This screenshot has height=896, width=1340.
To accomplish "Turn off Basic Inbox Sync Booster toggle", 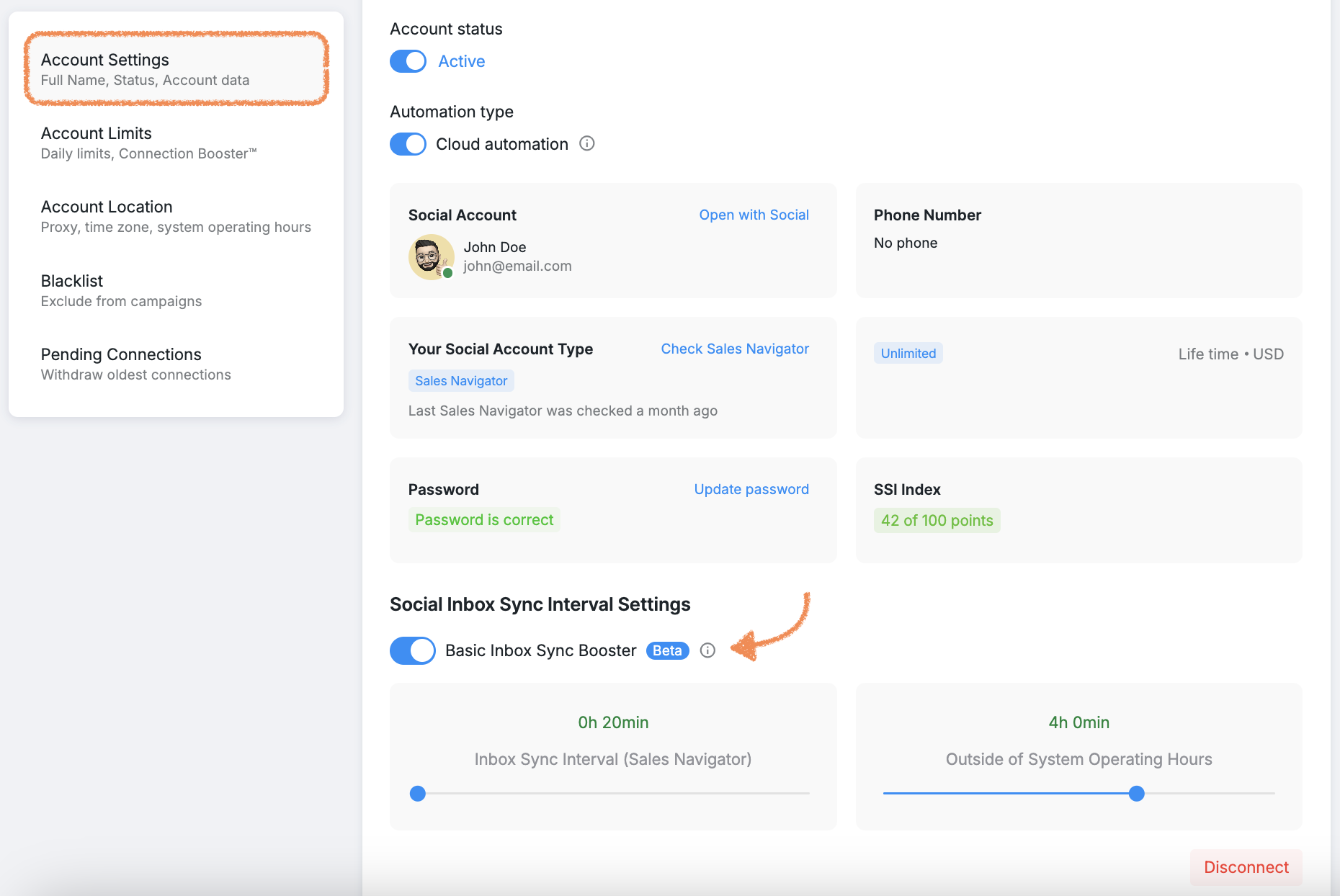I will click(x=413, y=650).
